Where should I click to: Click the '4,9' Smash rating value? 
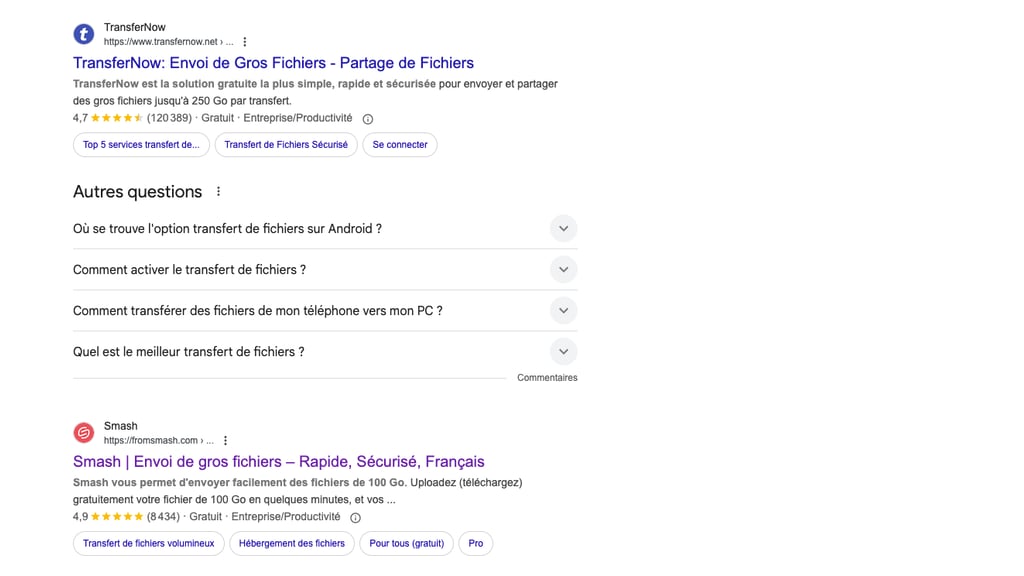click(x=80, y=517)
